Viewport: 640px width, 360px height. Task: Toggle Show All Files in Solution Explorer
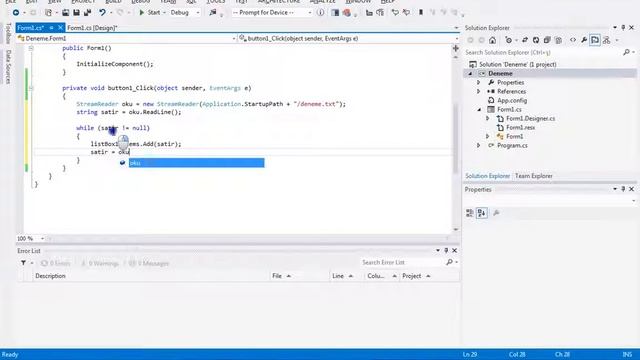pos(558,40)
